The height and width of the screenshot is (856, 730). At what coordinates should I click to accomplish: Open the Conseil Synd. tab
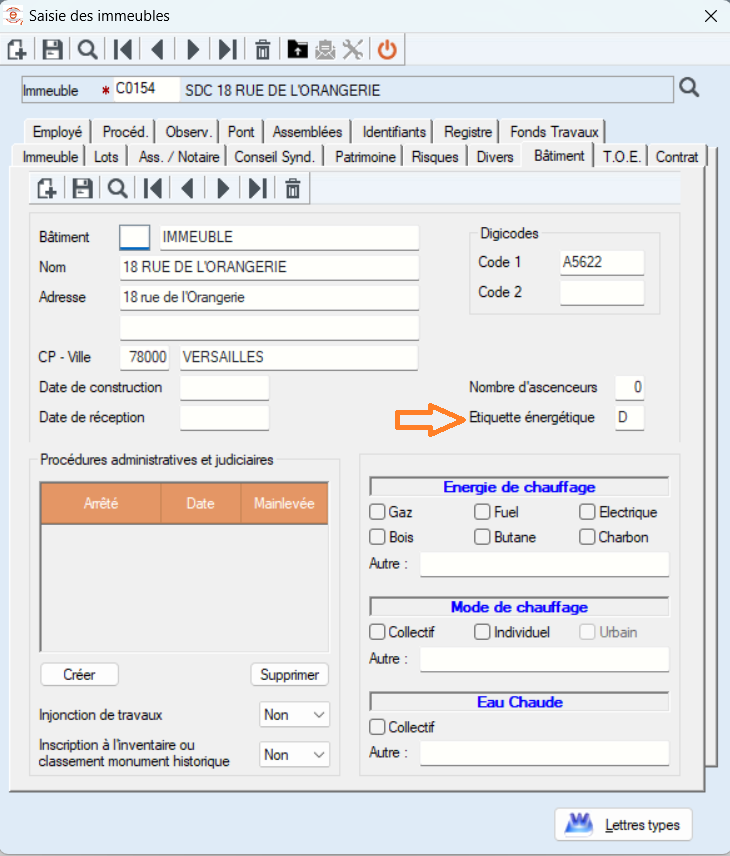click(275, 157)
